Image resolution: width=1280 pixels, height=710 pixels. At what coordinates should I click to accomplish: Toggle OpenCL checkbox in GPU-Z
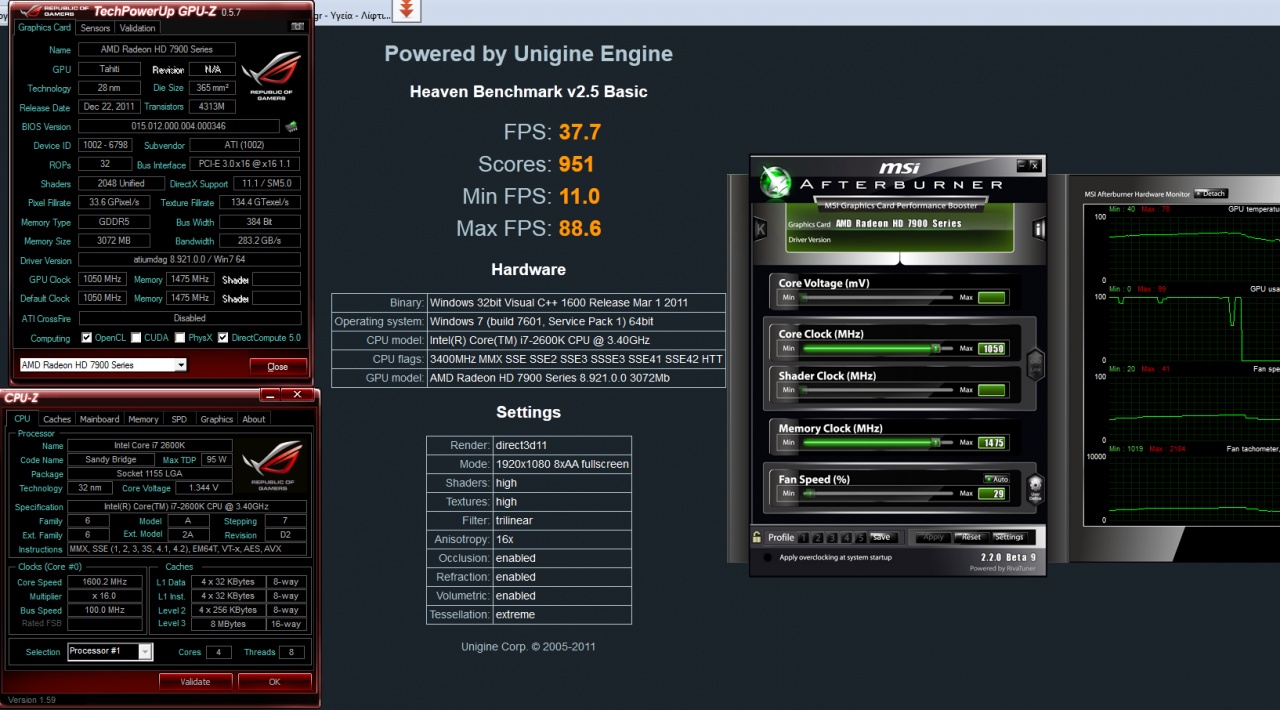tap(86, 338)
